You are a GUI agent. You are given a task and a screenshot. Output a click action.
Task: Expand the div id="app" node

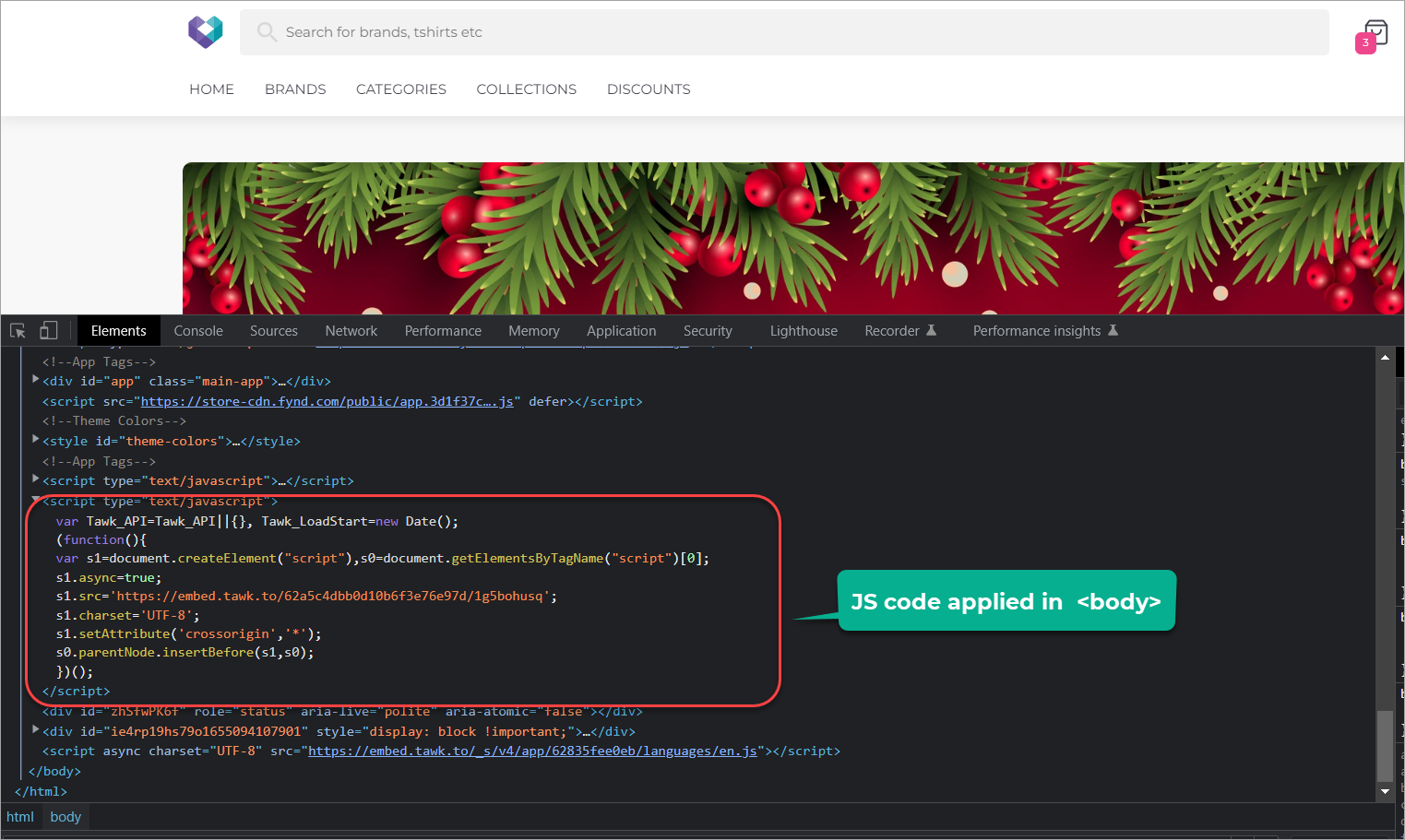click(36, 379)
